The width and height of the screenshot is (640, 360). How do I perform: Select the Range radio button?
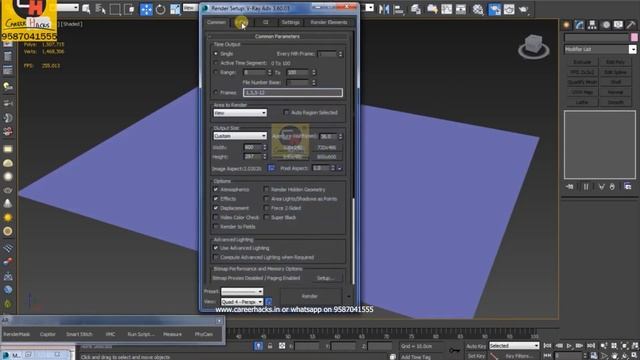[216, 72]
